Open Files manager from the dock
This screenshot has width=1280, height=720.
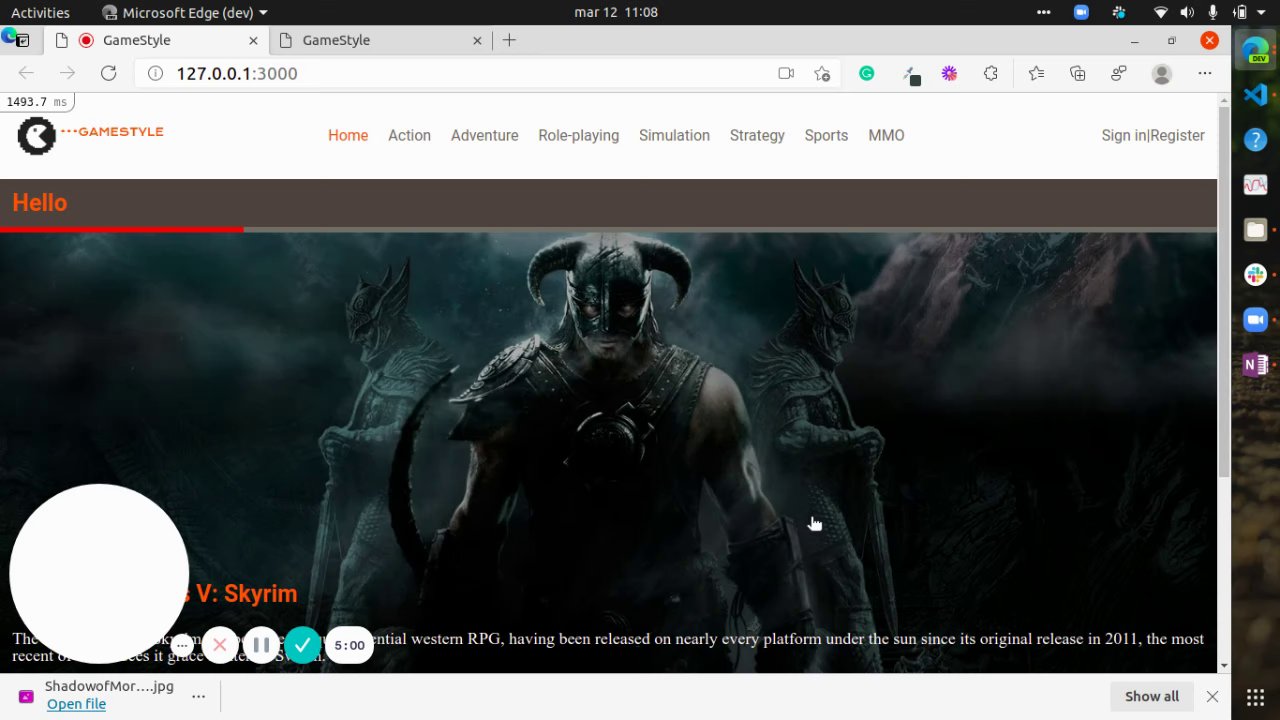coord(1255,230)
